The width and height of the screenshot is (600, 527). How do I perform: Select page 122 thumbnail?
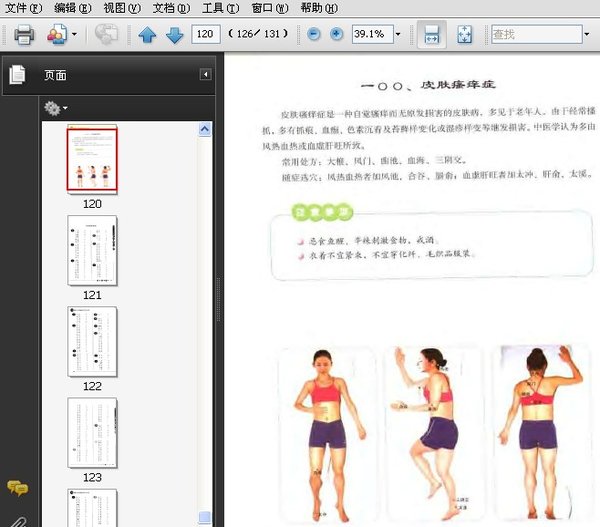[92, 341]
